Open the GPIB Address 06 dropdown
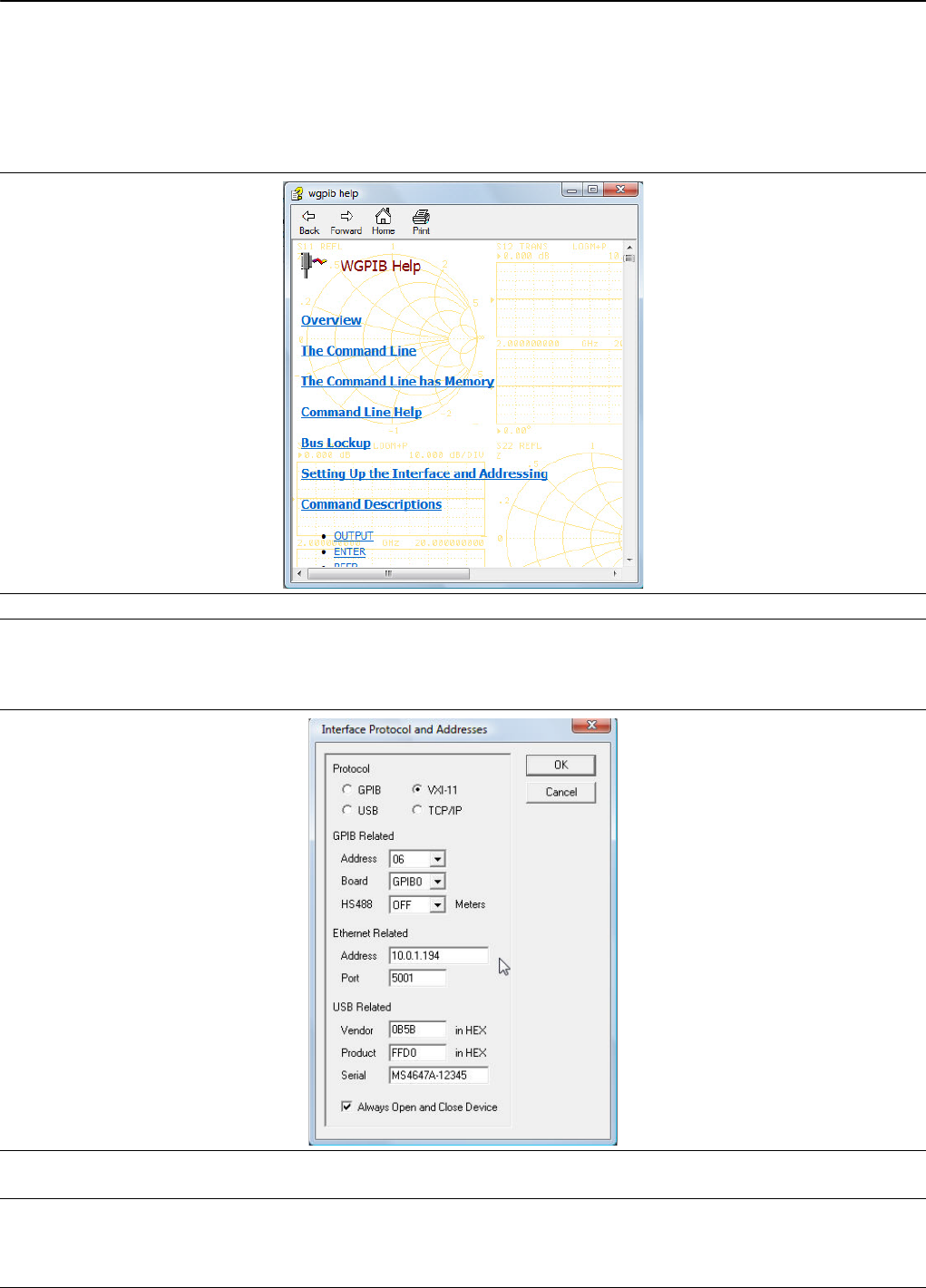The width and height of the screenshot is (926, 1288). tap(437, 859)
